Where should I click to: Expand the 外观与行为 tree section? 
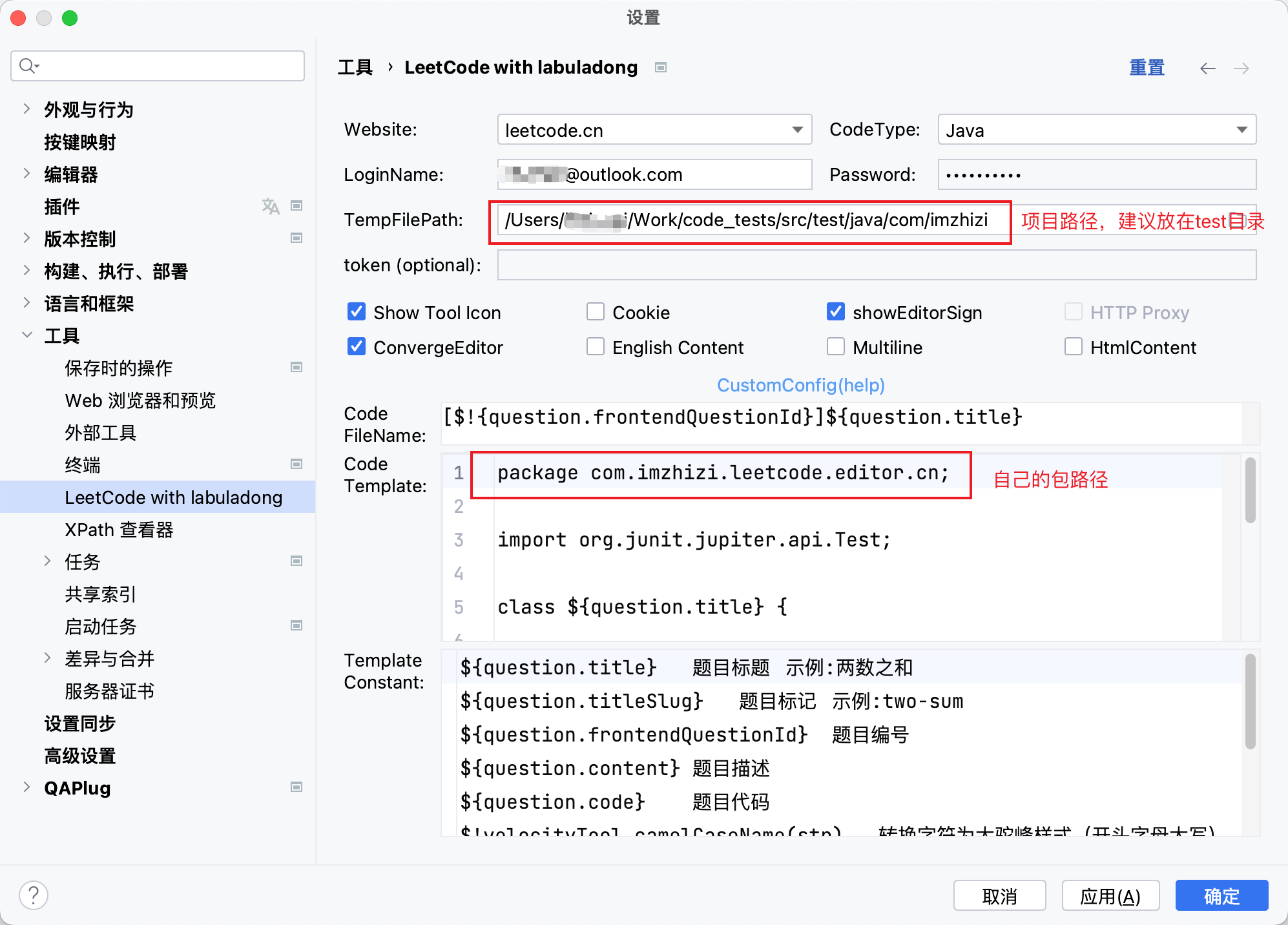click(x=26, y=109)
